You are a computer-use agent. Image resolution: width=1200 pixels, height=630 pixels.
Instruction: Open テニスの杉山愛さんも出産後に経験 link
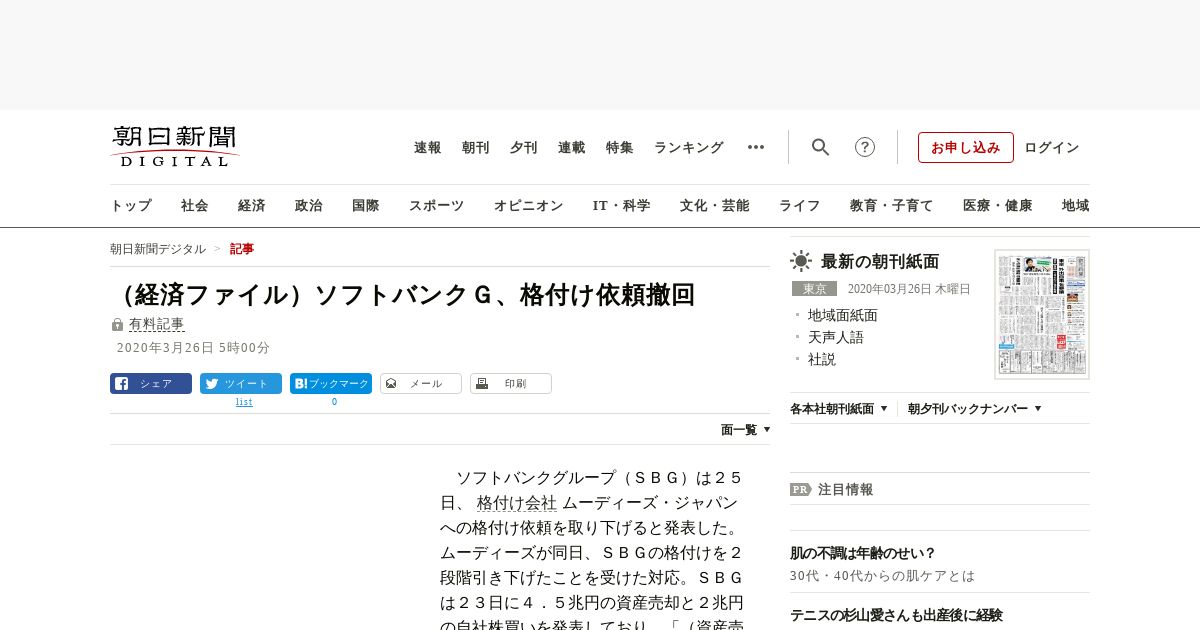pos(897,615)
